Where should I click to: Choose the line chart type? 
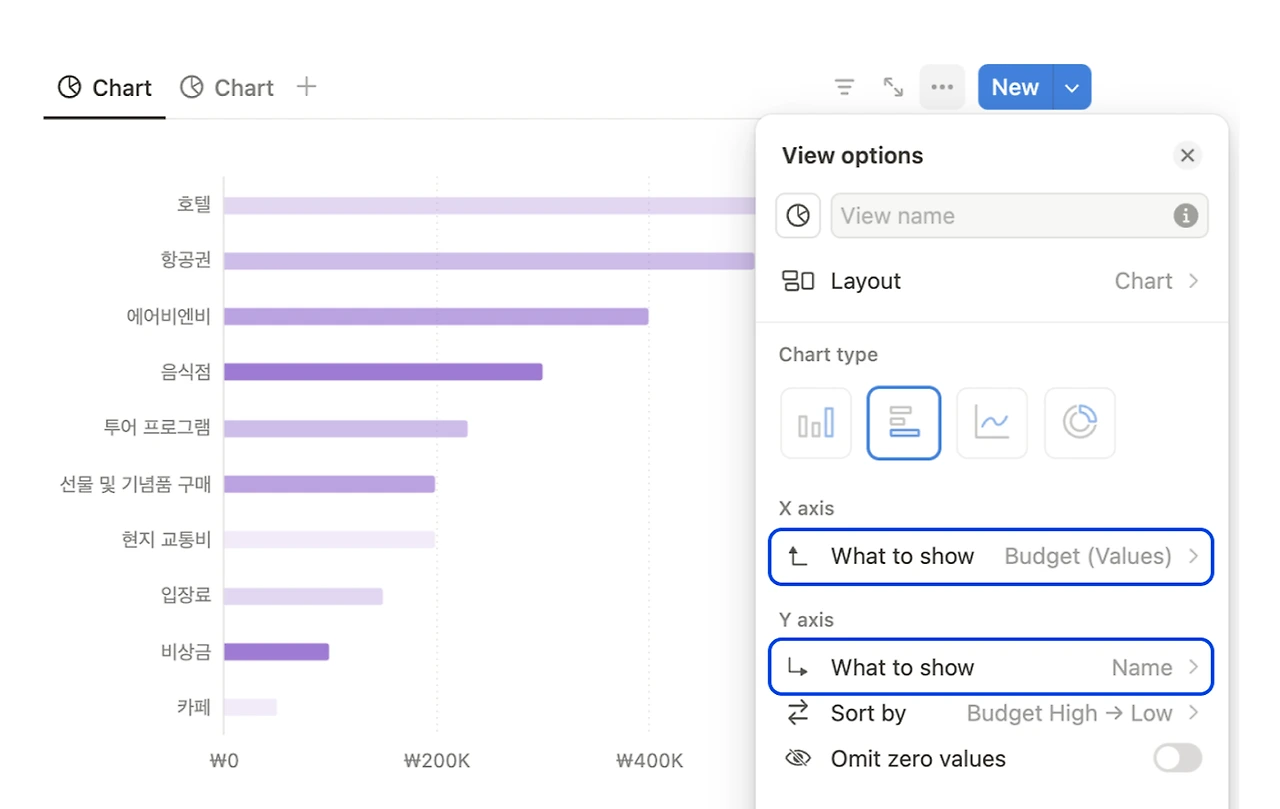(992, 423)
